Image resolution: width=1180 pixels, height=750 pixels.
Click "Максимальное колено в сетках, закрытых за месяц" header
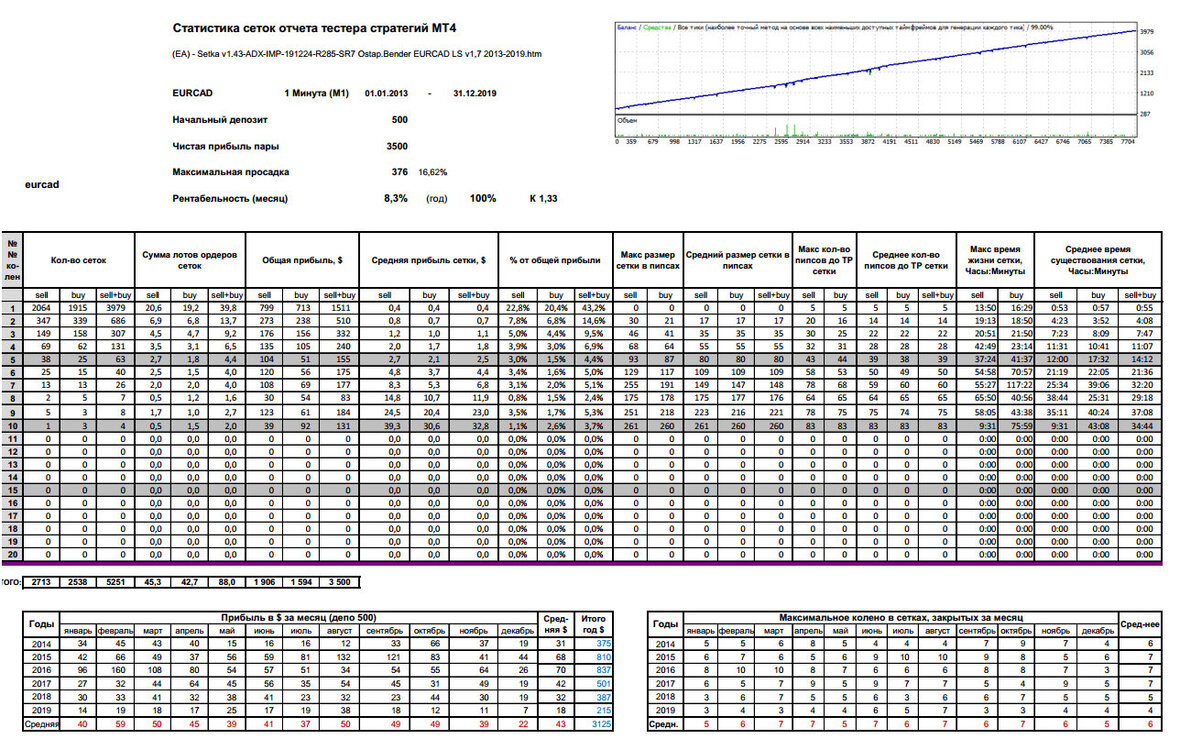901,618
